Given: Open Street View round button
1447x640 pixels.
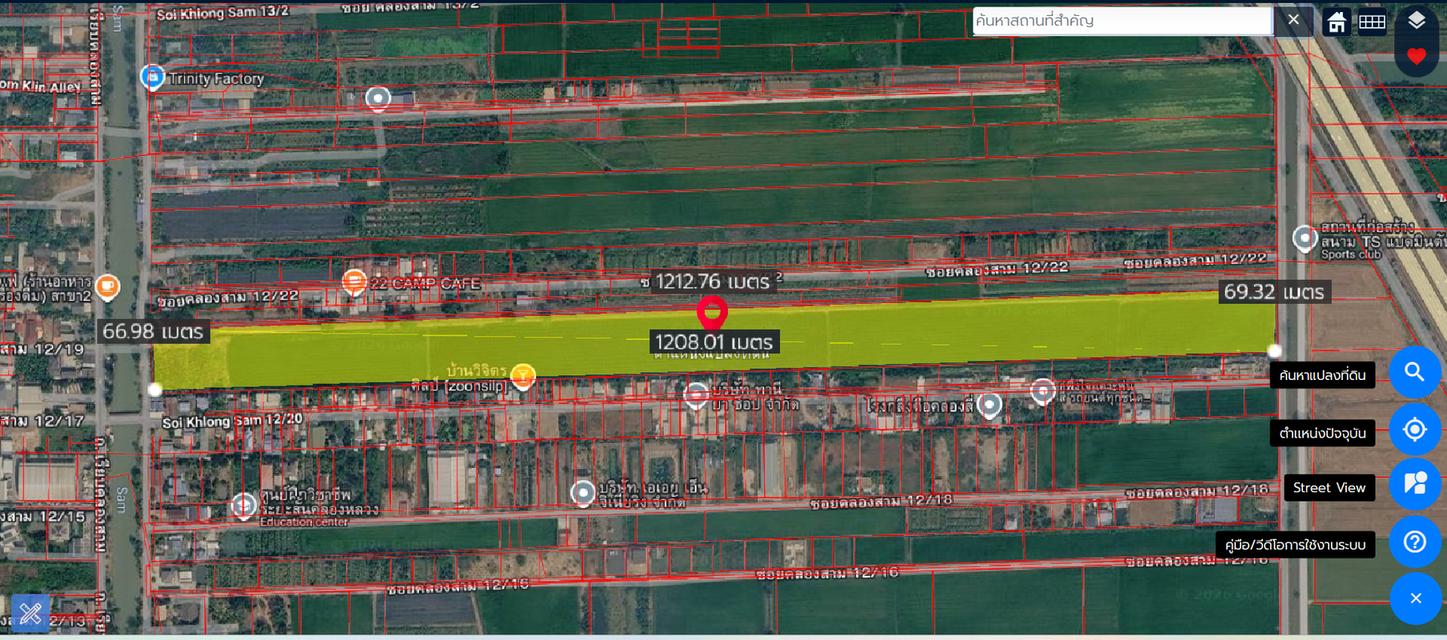Looking at the screenshot, I should 1415,484.
